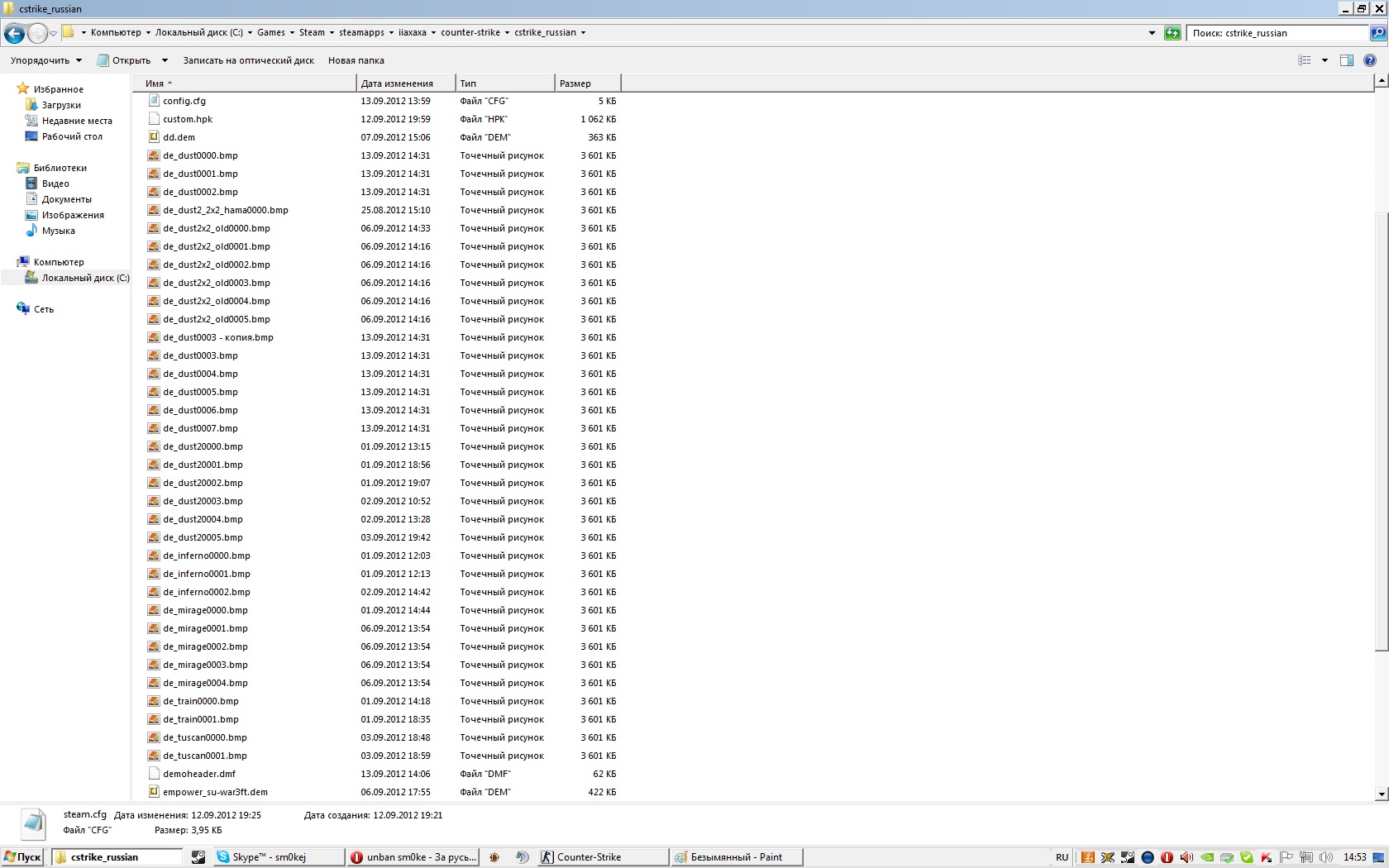Open 'Загрузки' in navigation pane

61,105
